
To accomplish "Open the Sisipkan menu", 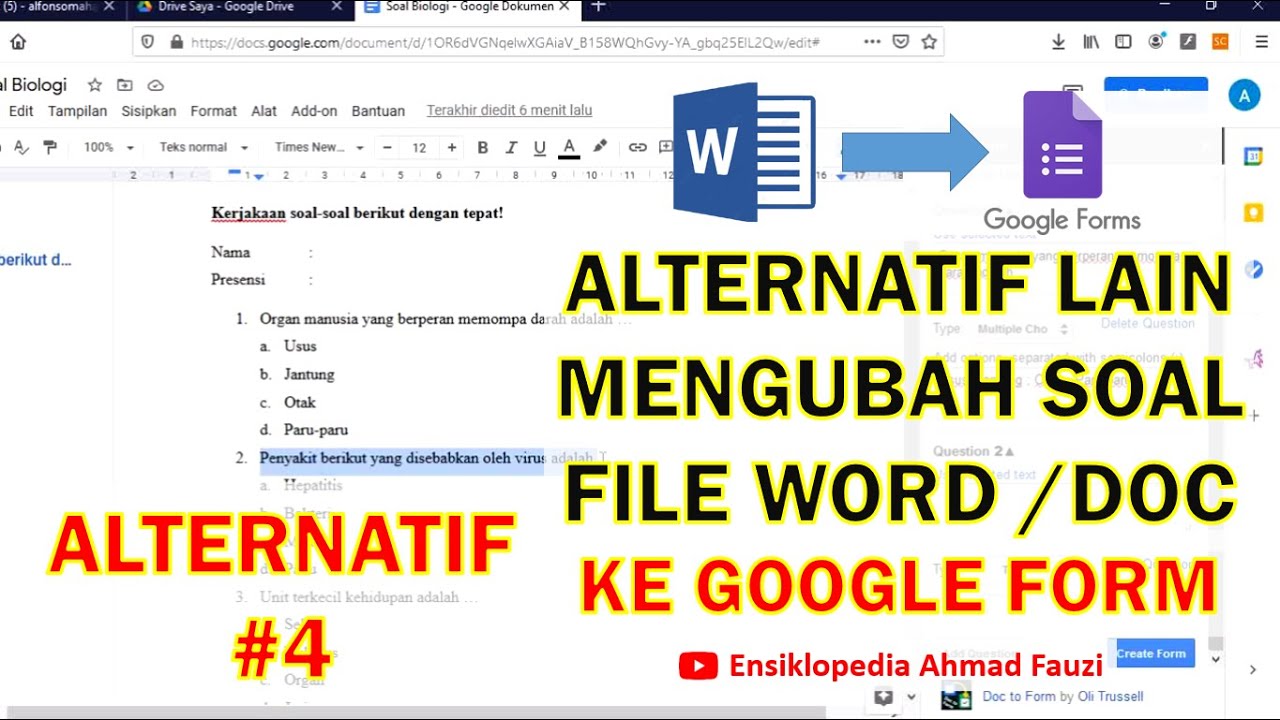I will pos(149,111).
